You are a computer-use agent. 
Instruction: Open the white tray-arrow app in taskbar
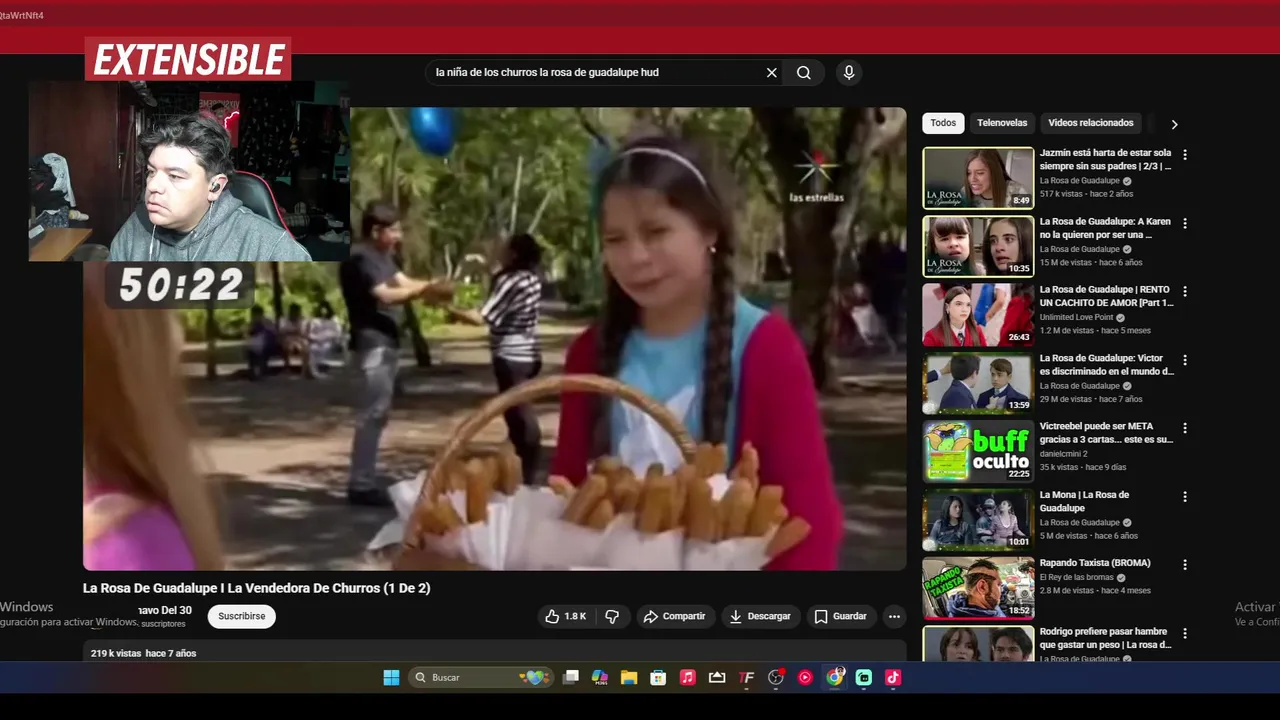(x=717, y=678)
